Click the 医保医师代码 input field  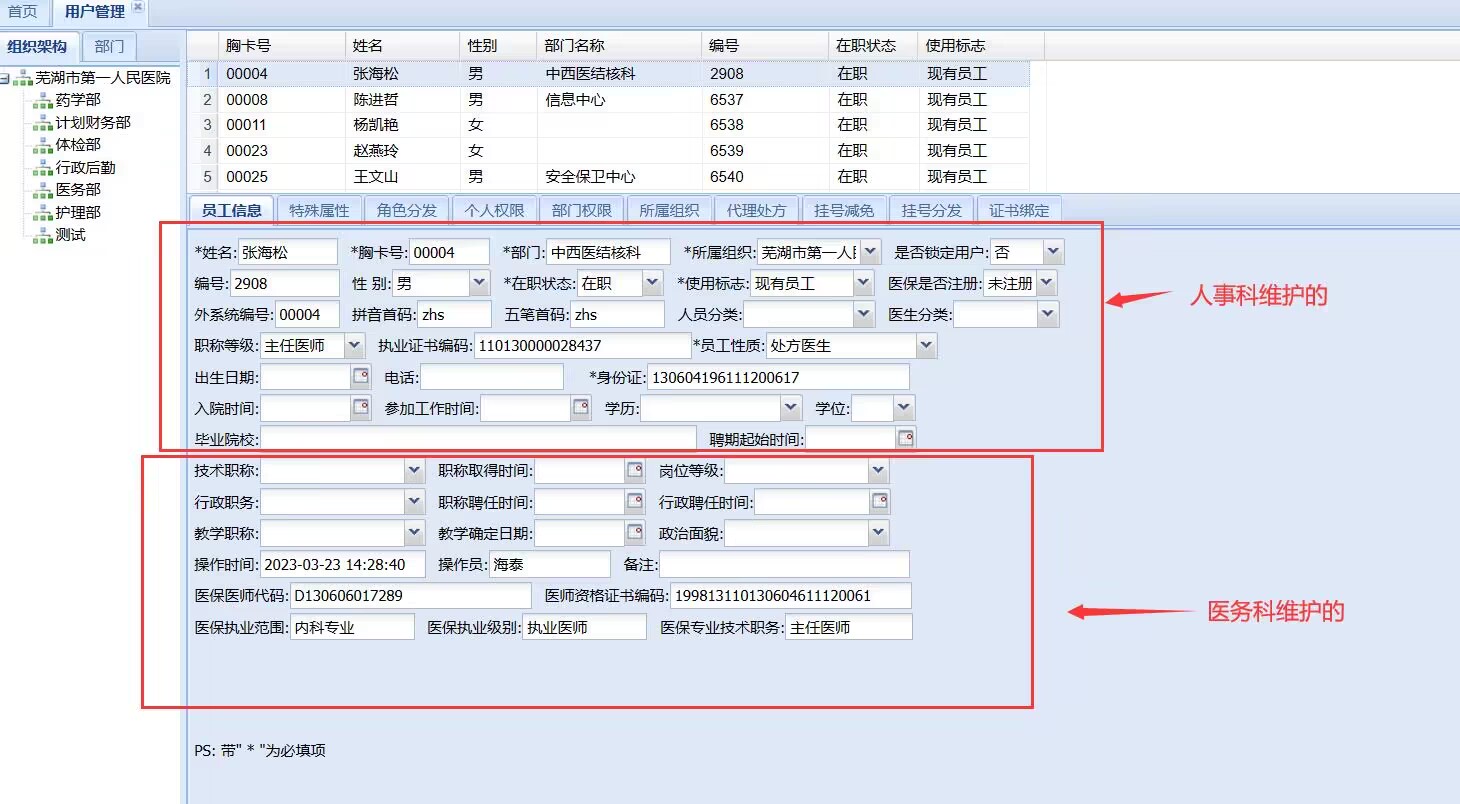tap(410, 595)
